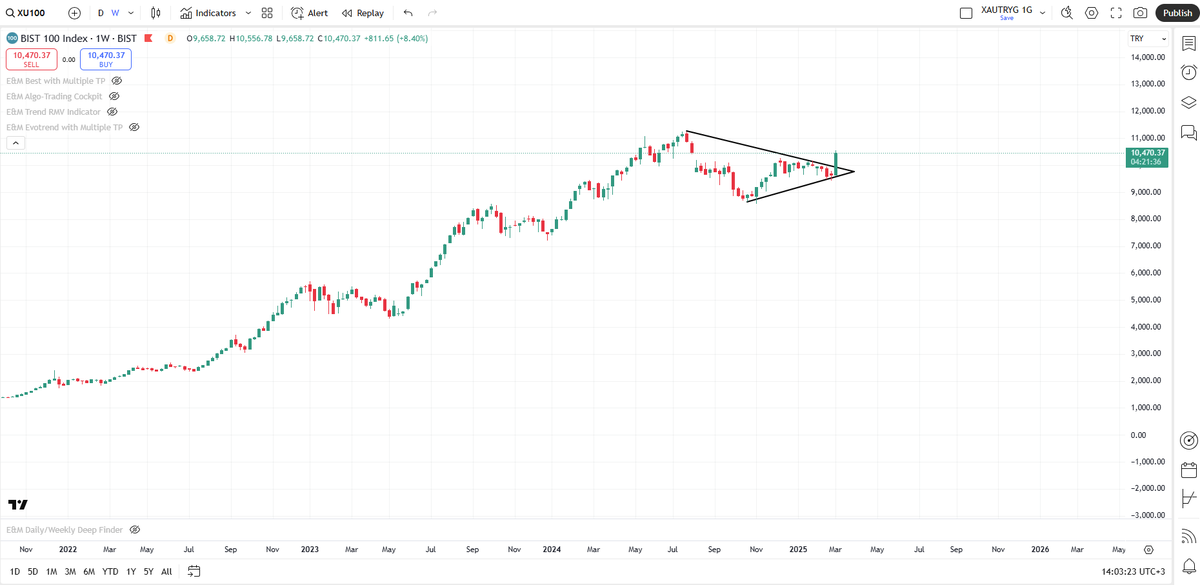Show EBM Algo-Trading Cockpit indicator
This screenshot has height=585, width=1200.
pyautogui.click(x=114, y=96)
